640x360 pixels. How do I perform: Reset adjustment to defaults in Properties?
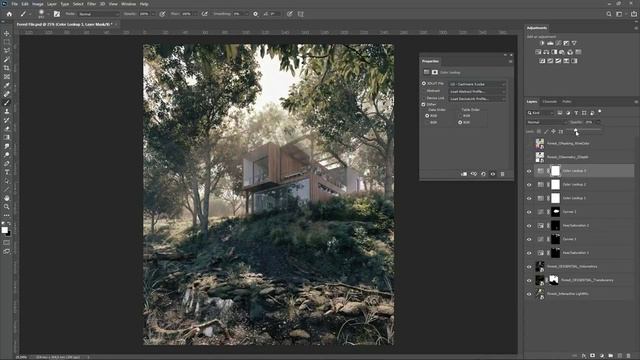tap(483, 174)
